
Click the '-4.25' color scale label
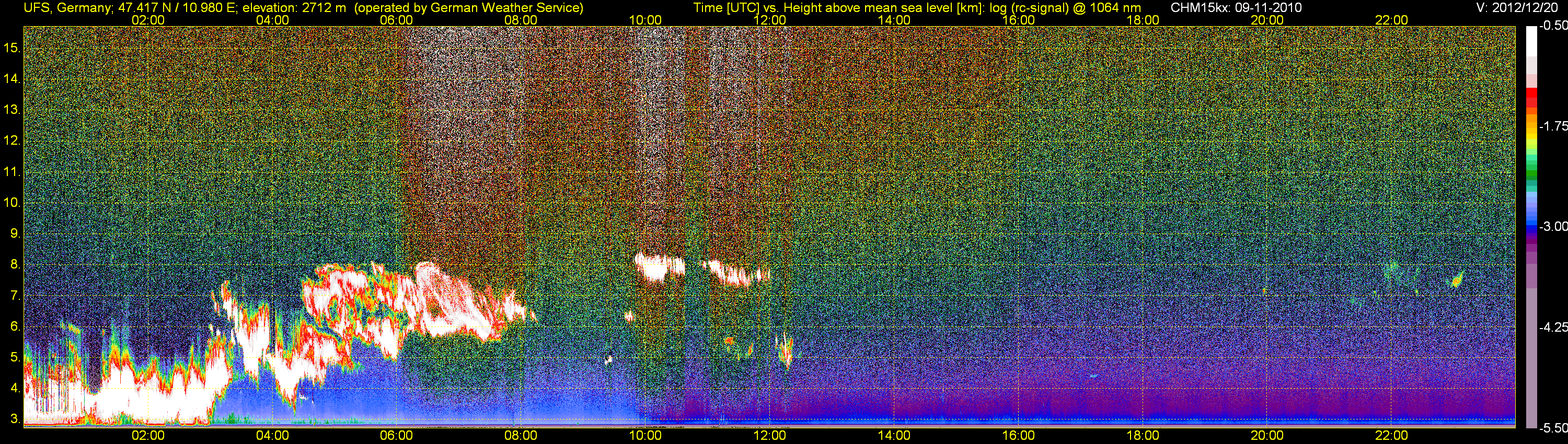1553,327
